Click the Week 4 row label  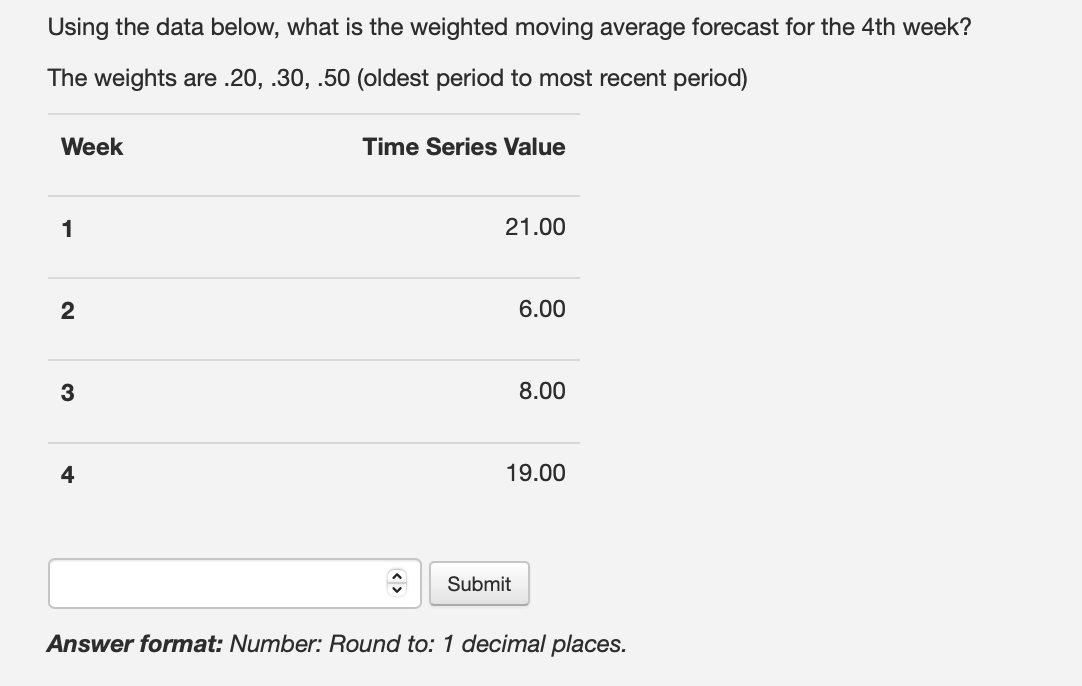coord(66,473)
